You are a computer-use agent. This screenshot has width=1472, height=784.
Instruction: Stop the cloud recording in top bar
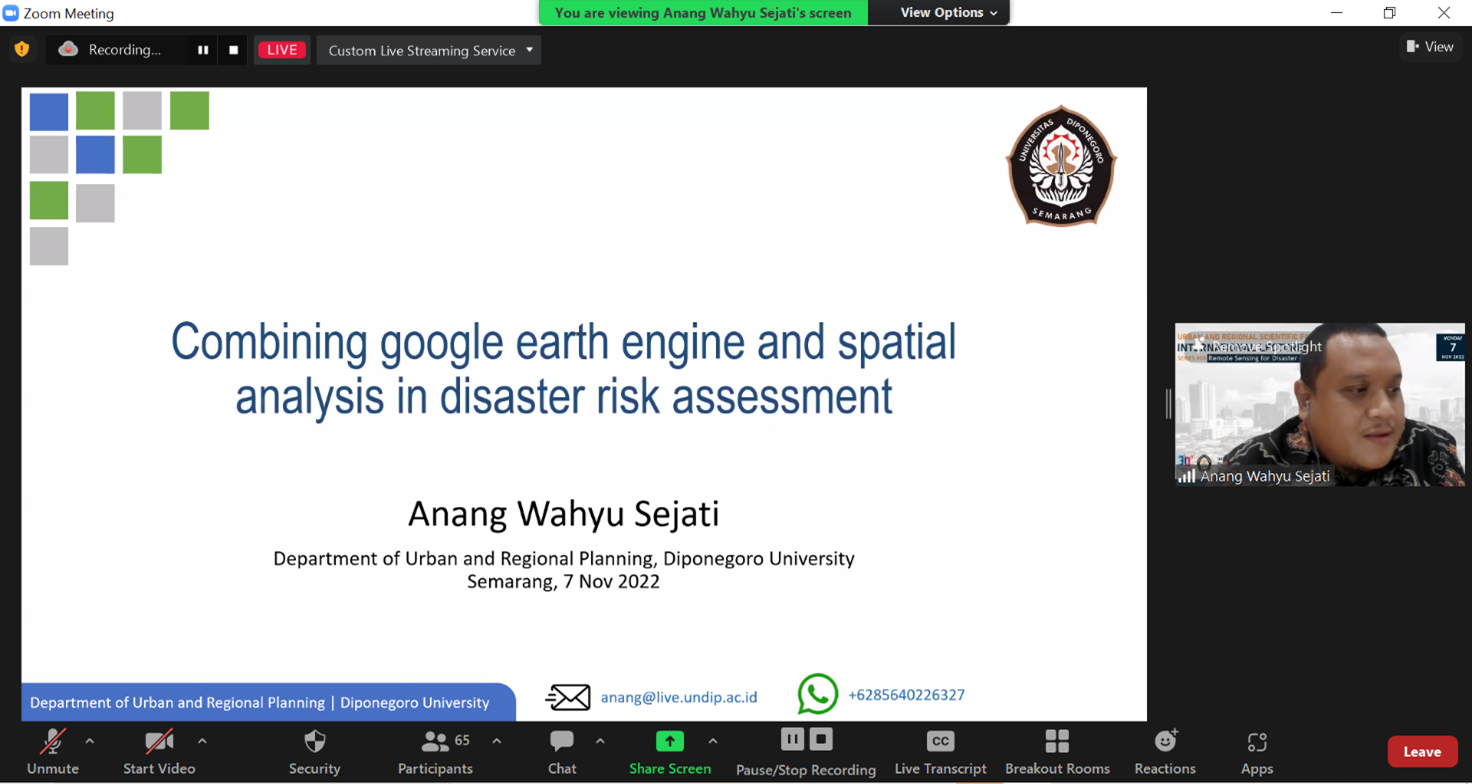click(234, 50)
